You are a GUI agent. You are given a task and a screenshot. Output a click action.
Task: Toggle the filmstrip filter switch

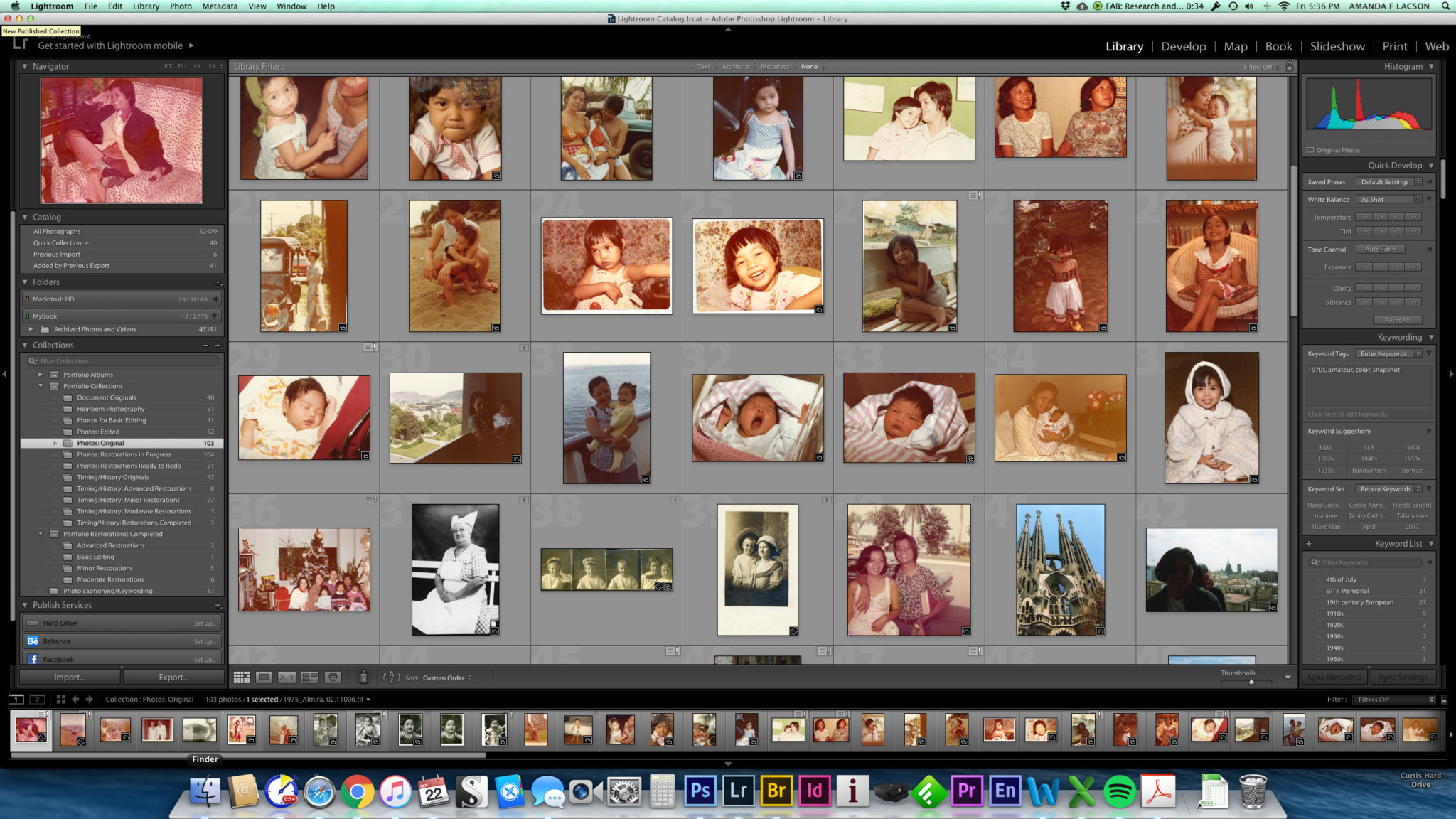[x=1444, y=700]
